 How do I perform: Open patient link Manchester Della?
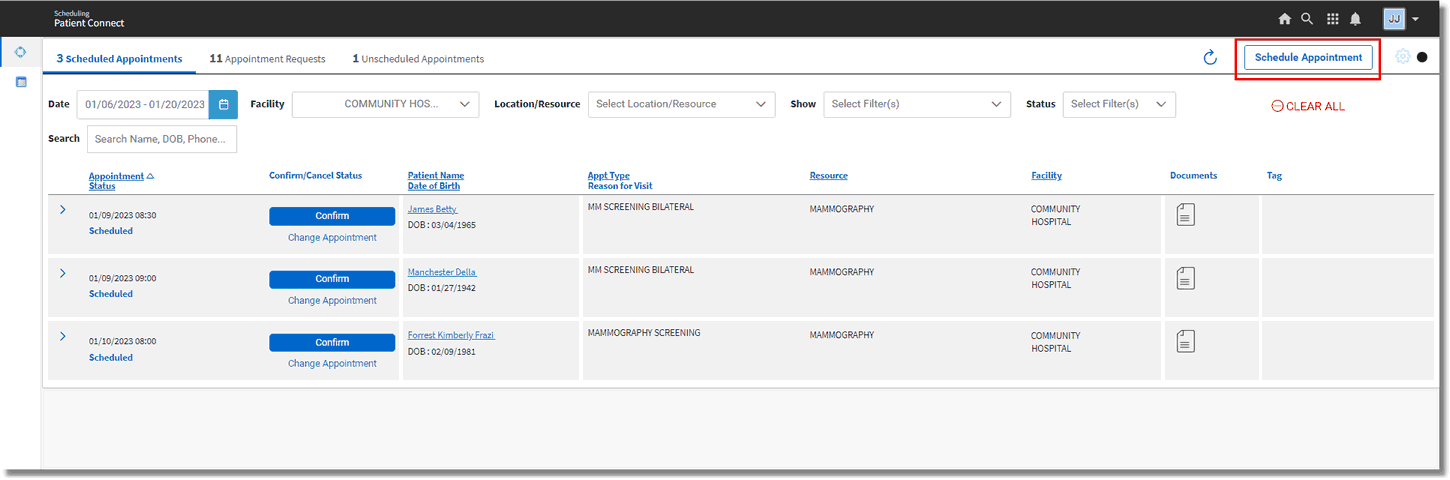click(442, 273)
